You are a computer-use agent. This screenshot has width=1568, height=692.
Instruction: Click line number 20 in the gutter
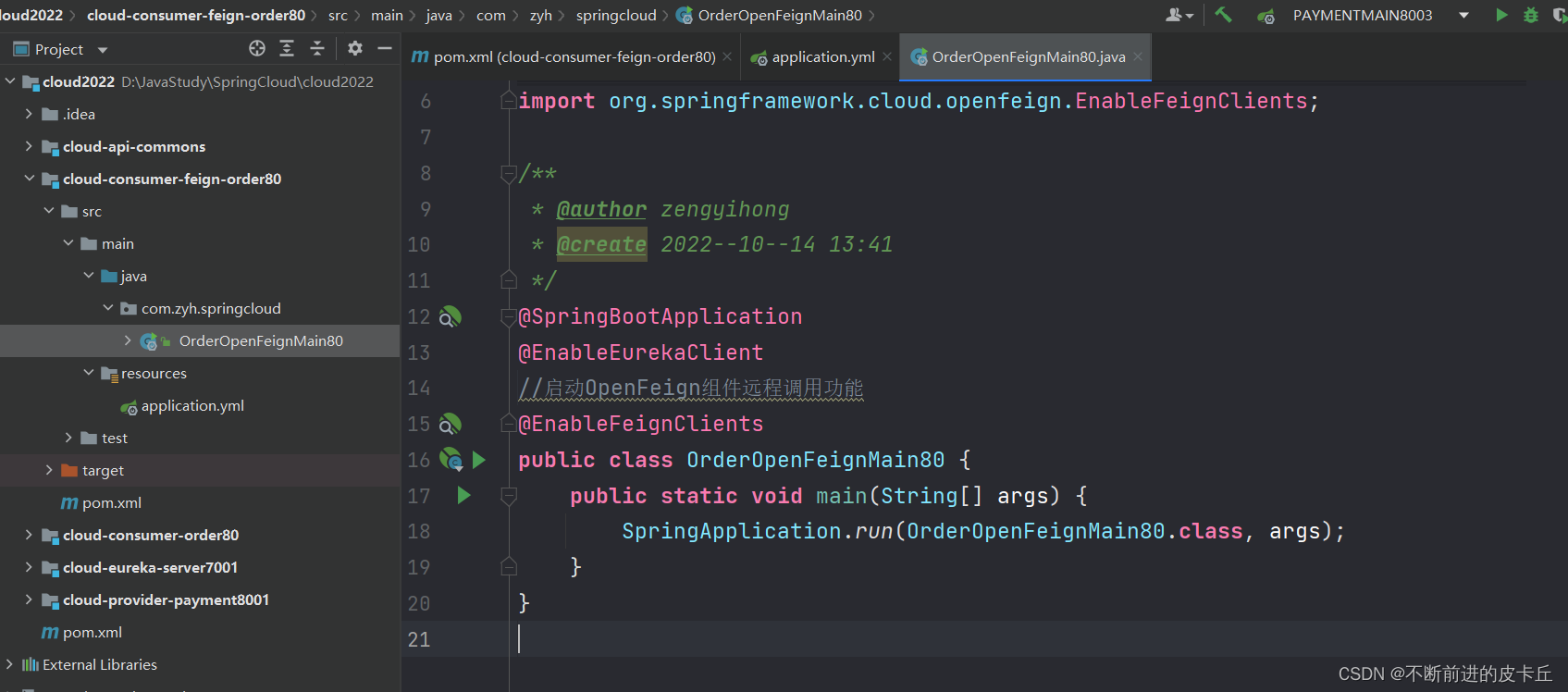(x=419, y=603)
